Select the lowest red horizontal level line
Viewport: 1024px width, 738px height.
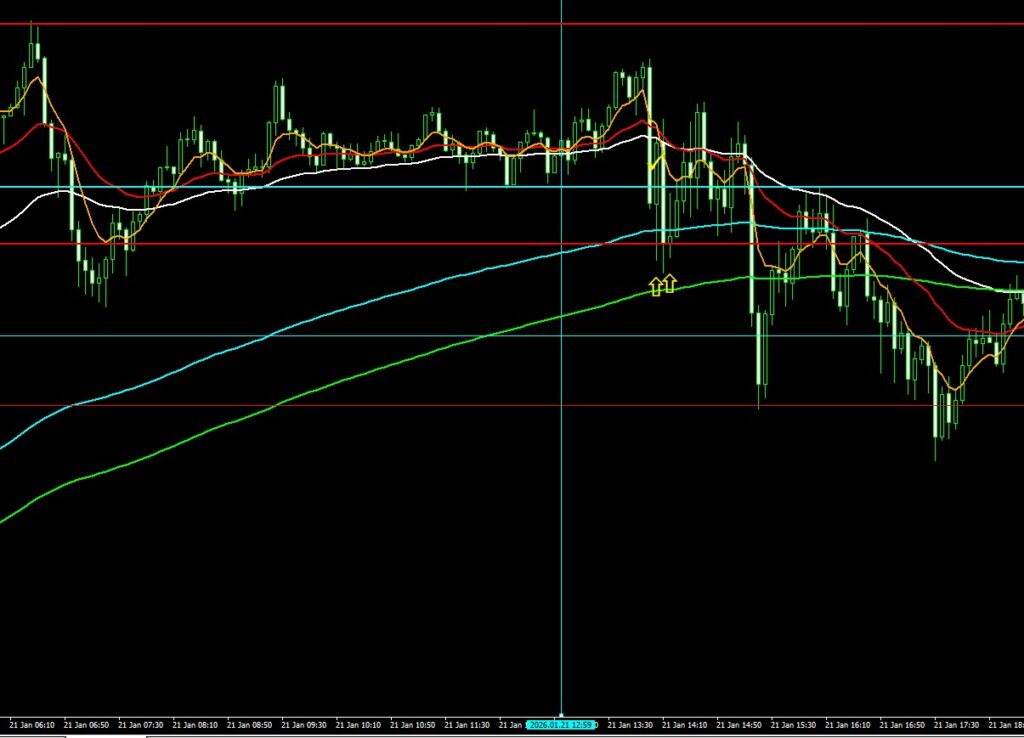click(x=300, y=405)
